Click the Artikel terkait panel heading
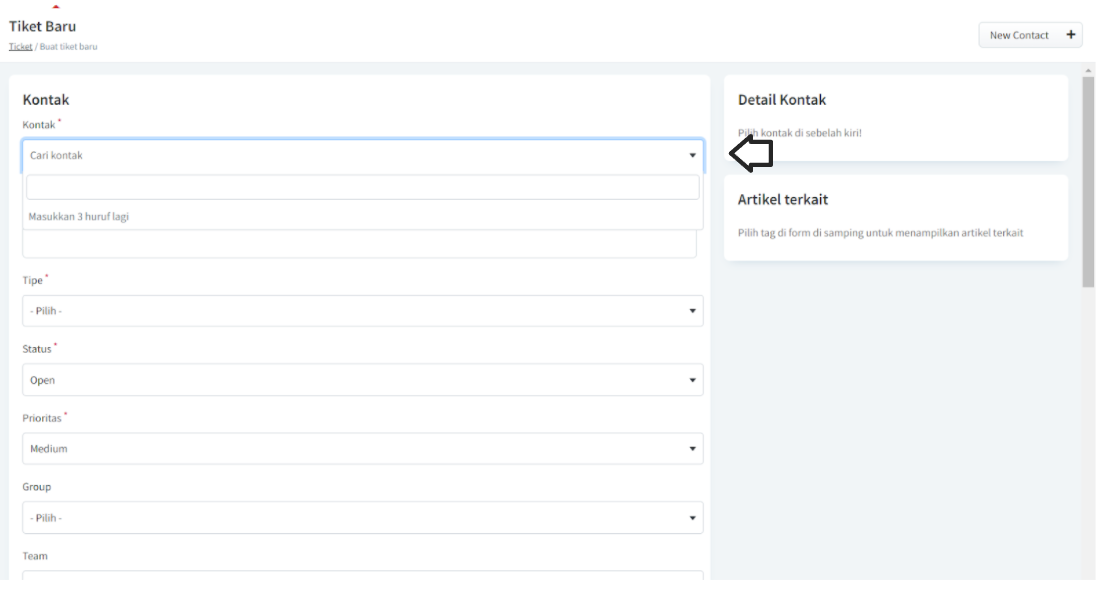The height and width of the screenshot is (610, 1100). [x=783, y=200]
